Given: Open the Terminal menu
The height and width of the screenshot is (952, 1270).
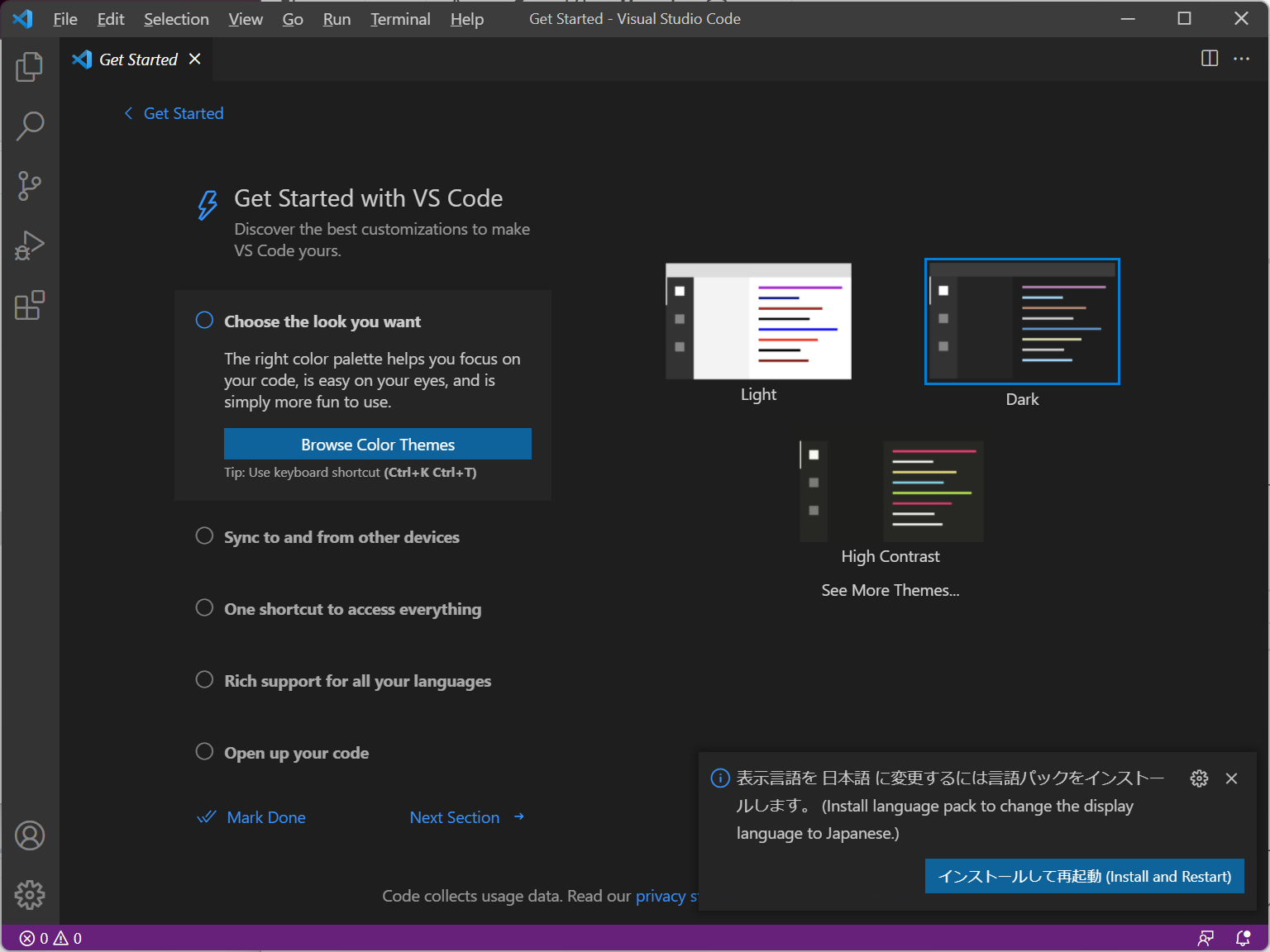Looking at the screenshot, I should tap(400, 19).
